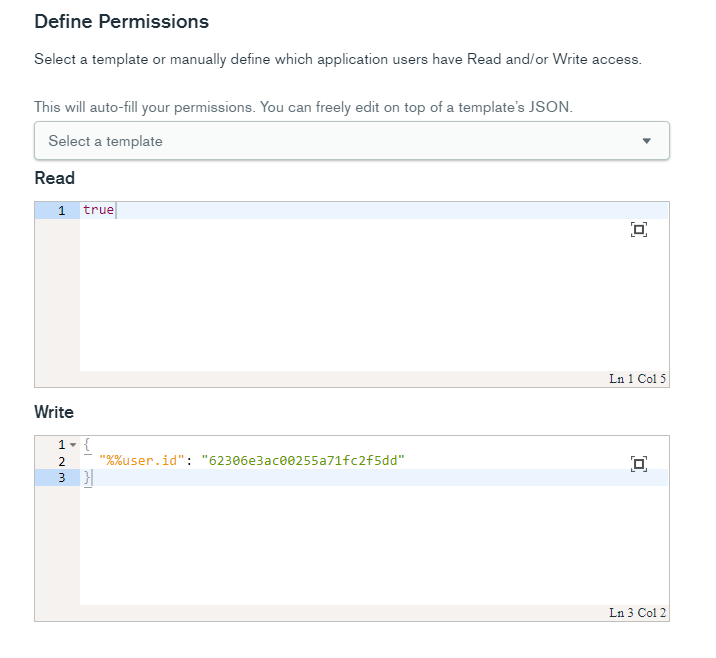Select line number 2 in Write gutter
Image resolution: width=716 pixels, height=658 pixels.
pos(61,461)
